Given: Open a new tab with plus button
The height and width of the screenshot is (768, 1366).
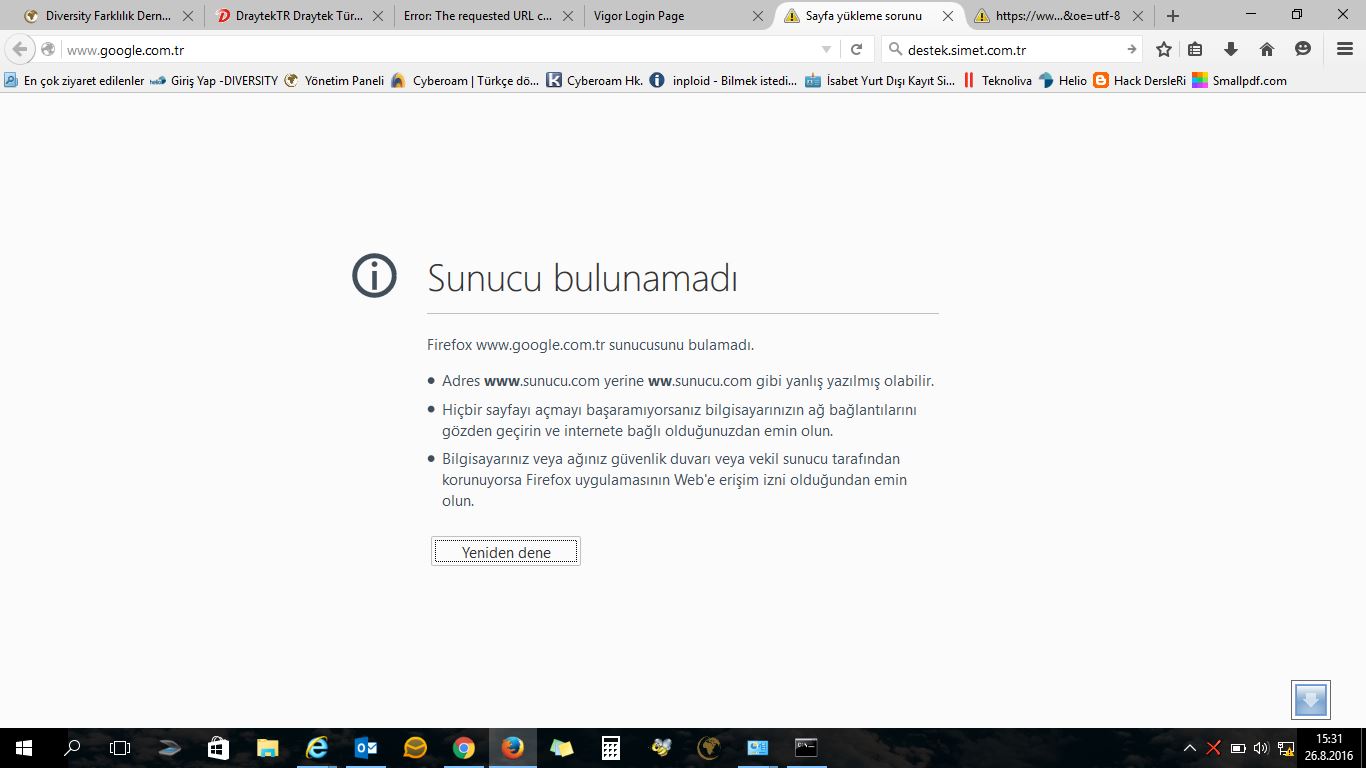Looking at the screenshot, I should click(x=1173, y=16).
